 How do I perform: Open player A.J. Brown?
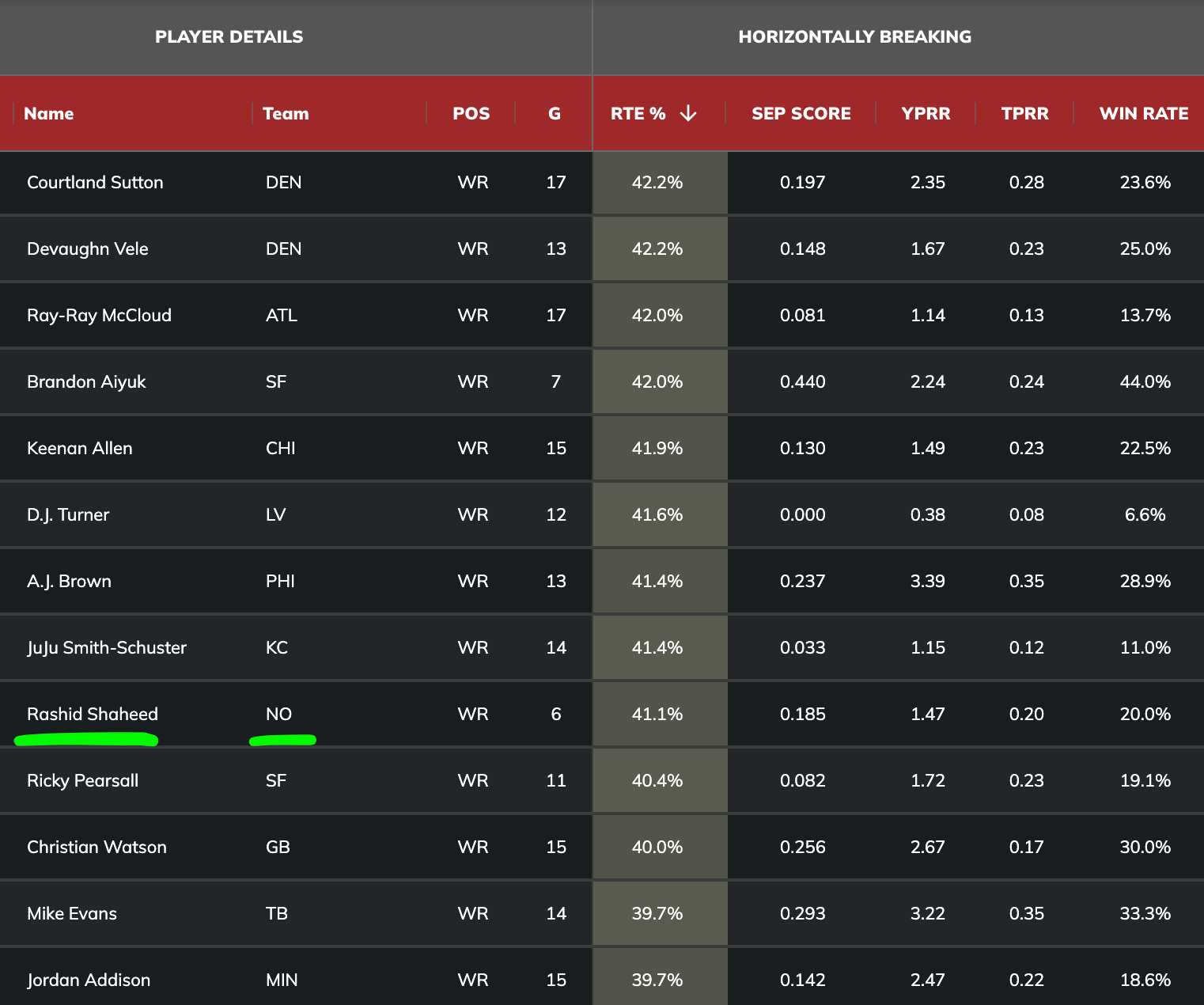[x=69, y=581]
